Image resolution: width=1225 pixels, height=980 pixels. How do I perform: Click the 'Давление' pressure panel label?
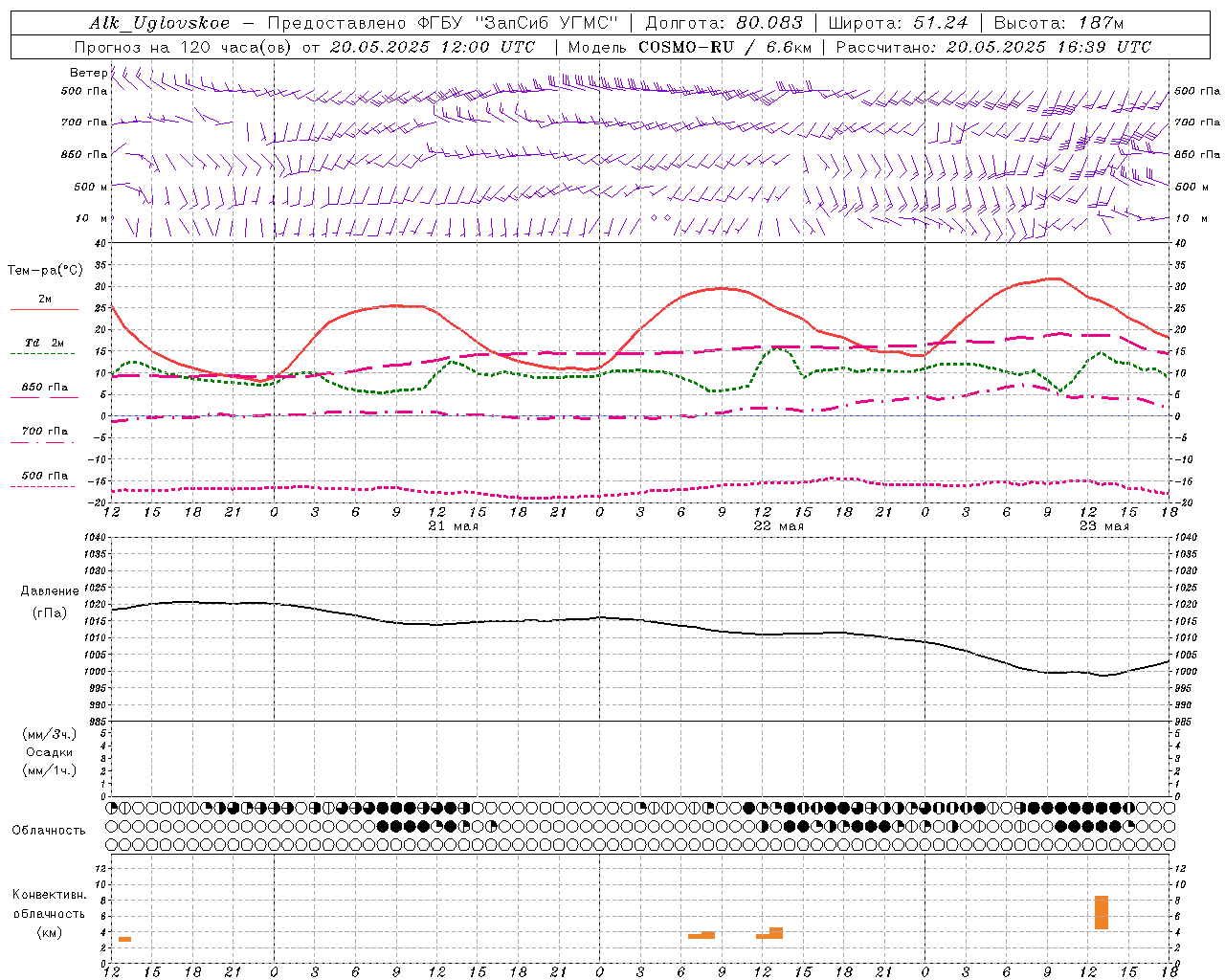tap(49, 591)
